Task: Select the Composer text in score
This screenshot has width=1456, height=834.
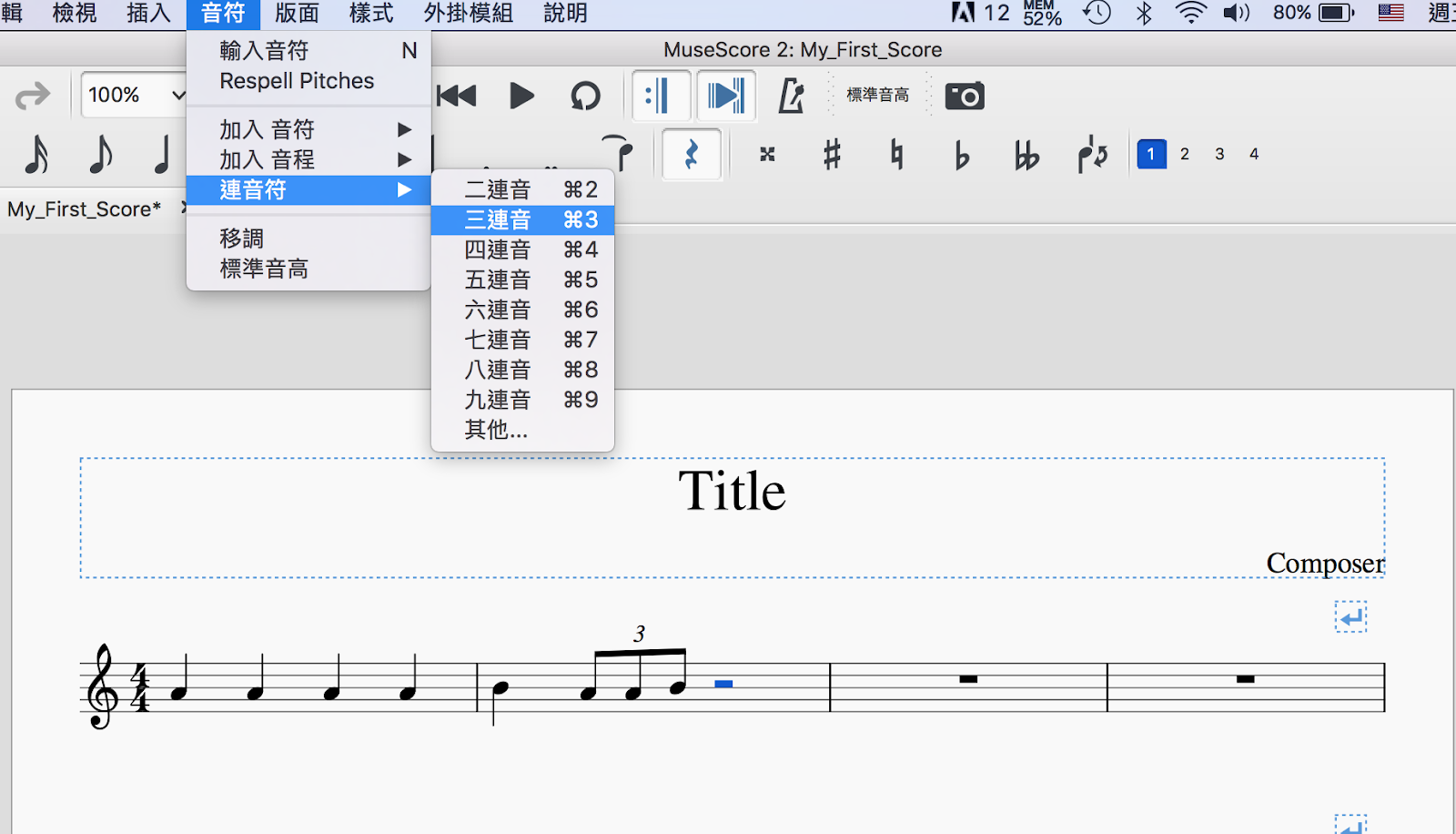Action: click(x=1325, y=564)
